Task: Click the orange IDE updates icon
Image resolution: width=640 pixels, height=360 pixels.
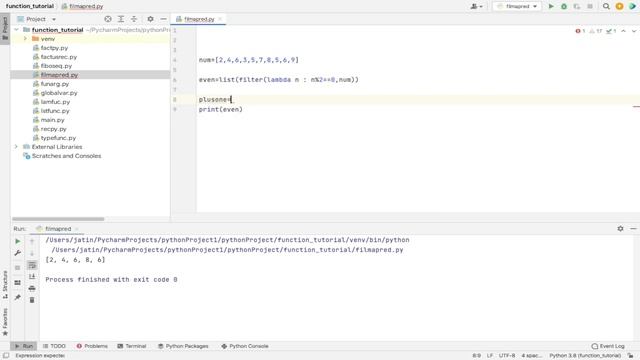Action: coord(619,6)
